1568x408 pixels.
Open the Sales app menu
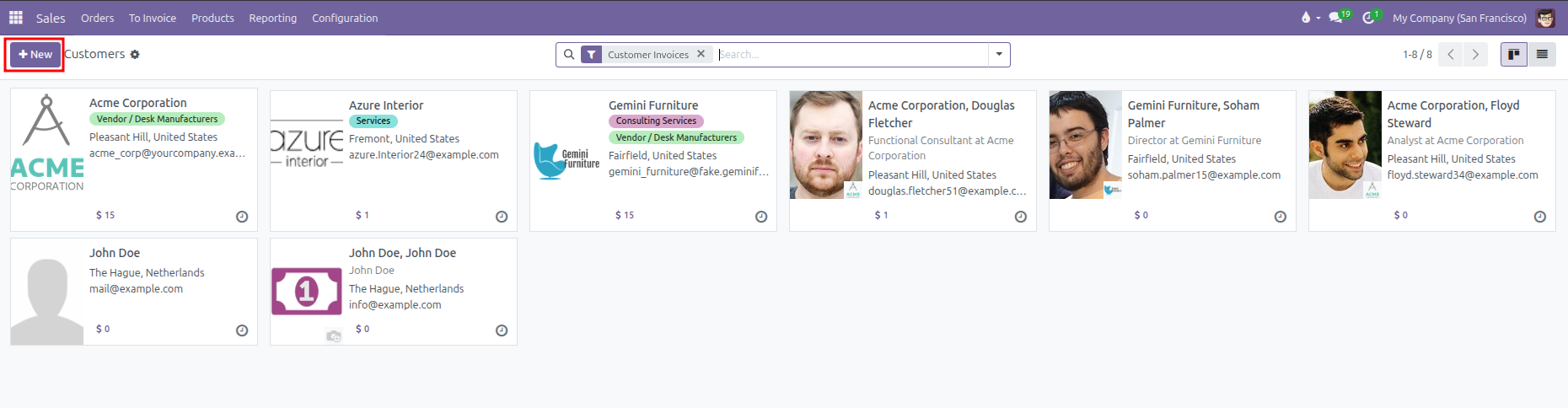pos(51,18)
